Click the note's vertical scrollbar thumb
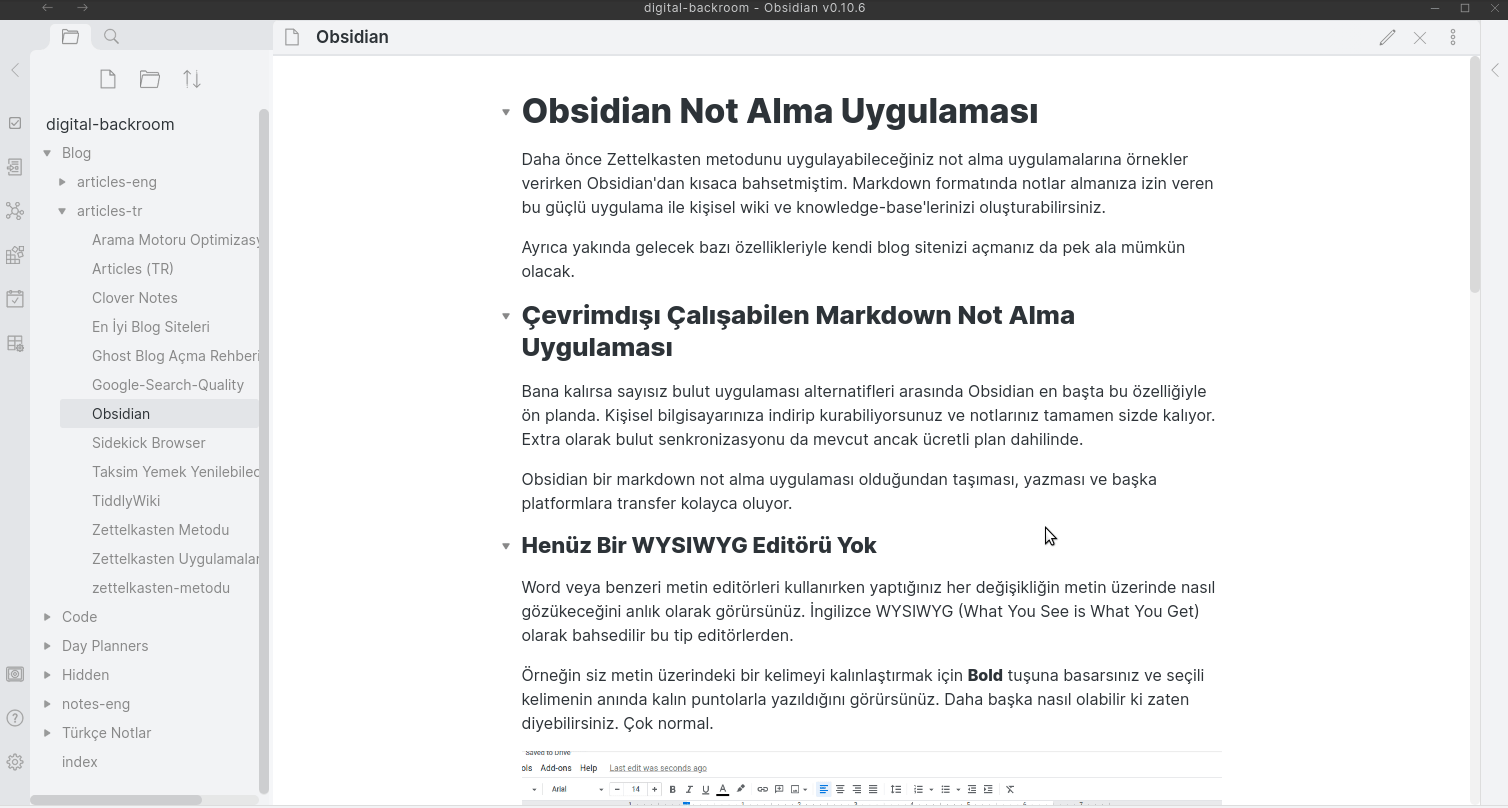This screenshot has width=1508, height=808. (1475, 175)
